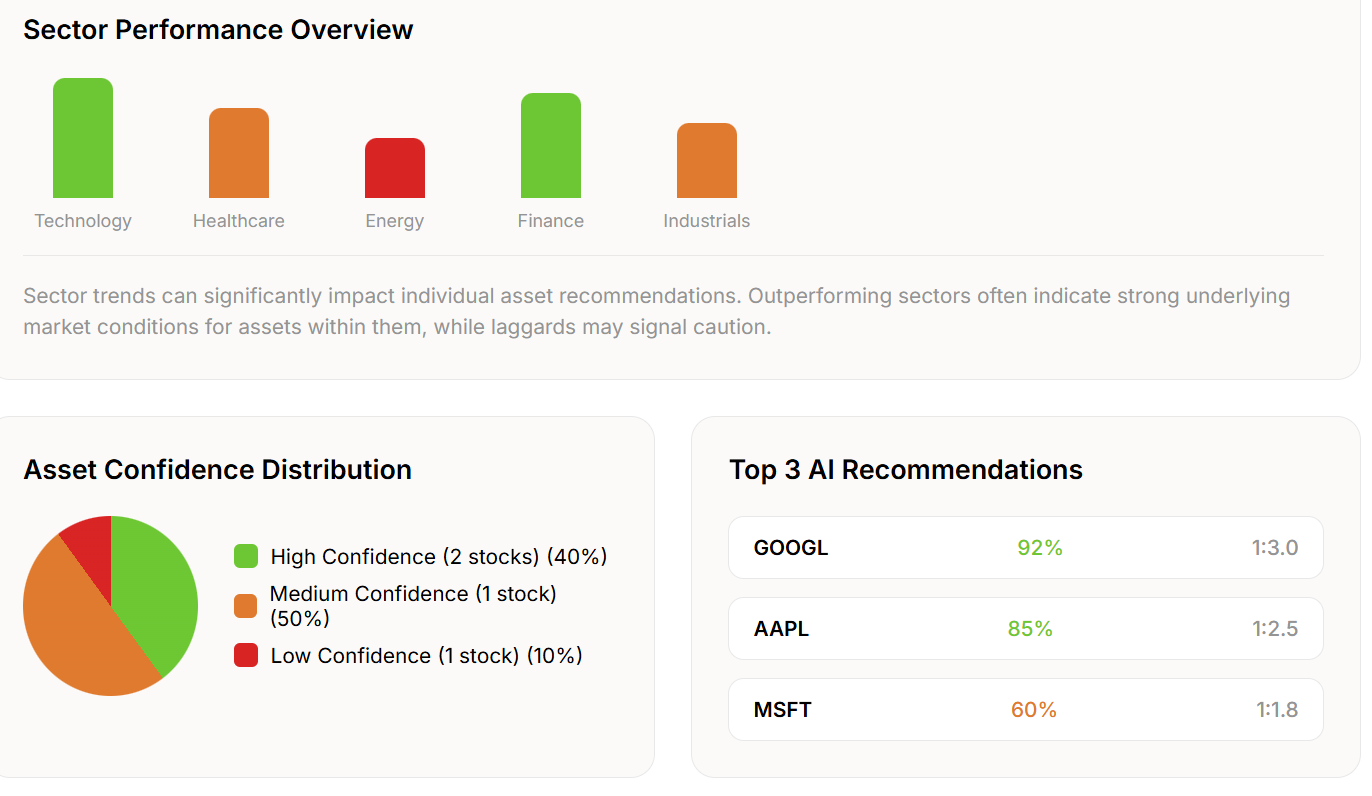
Task: Click the 1:3.0 ratio for GOOGL
Action: (1275, 548)
